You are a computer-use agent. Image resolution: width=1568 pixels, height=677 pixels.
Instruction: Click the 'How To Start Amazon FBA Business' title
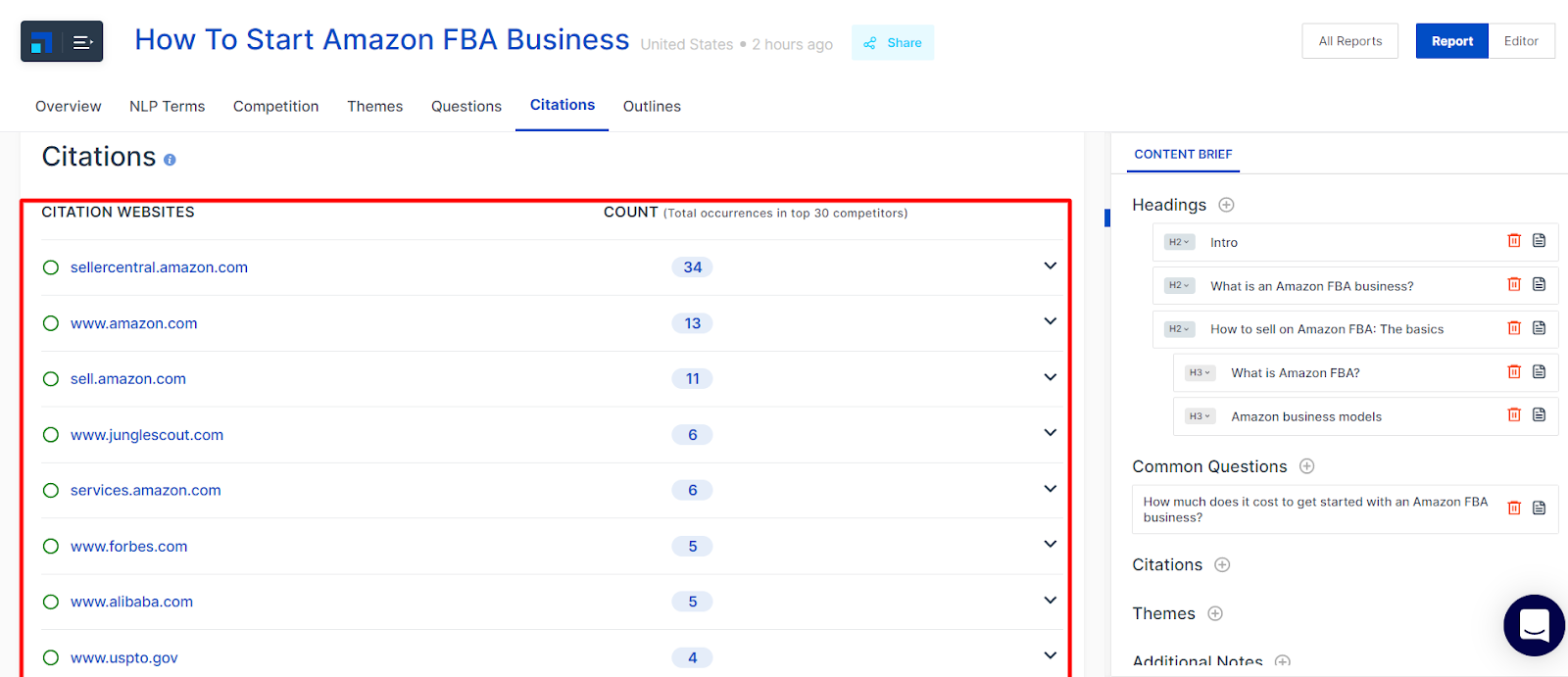[x=382, y=39]
